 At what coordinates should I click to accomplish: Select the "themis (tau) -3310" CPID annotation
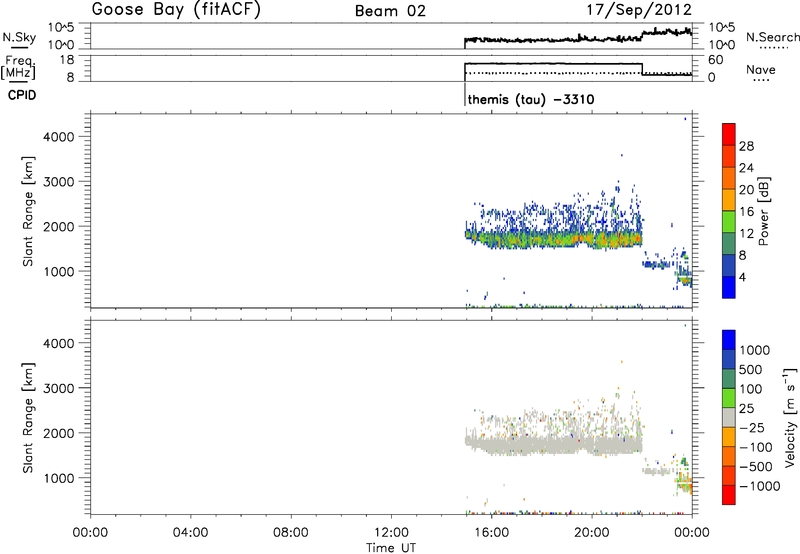click(531, 99)
